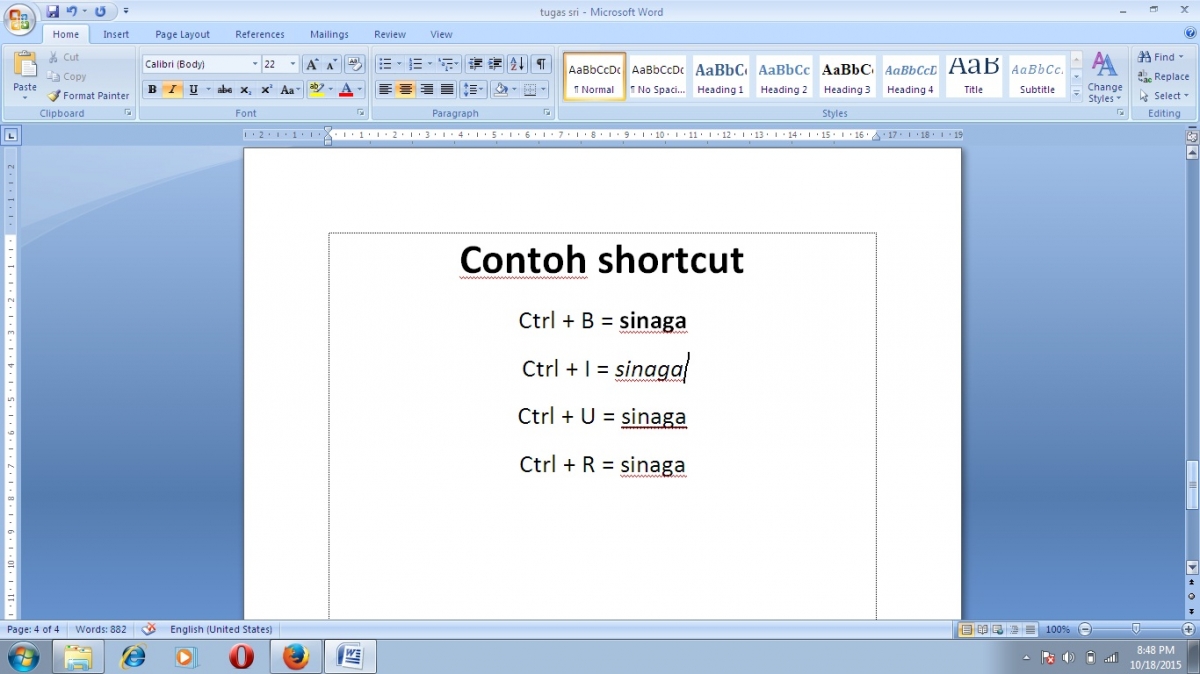
Task: Click the Show/Hide paragraph marks icon
Action: click(540, 63)
